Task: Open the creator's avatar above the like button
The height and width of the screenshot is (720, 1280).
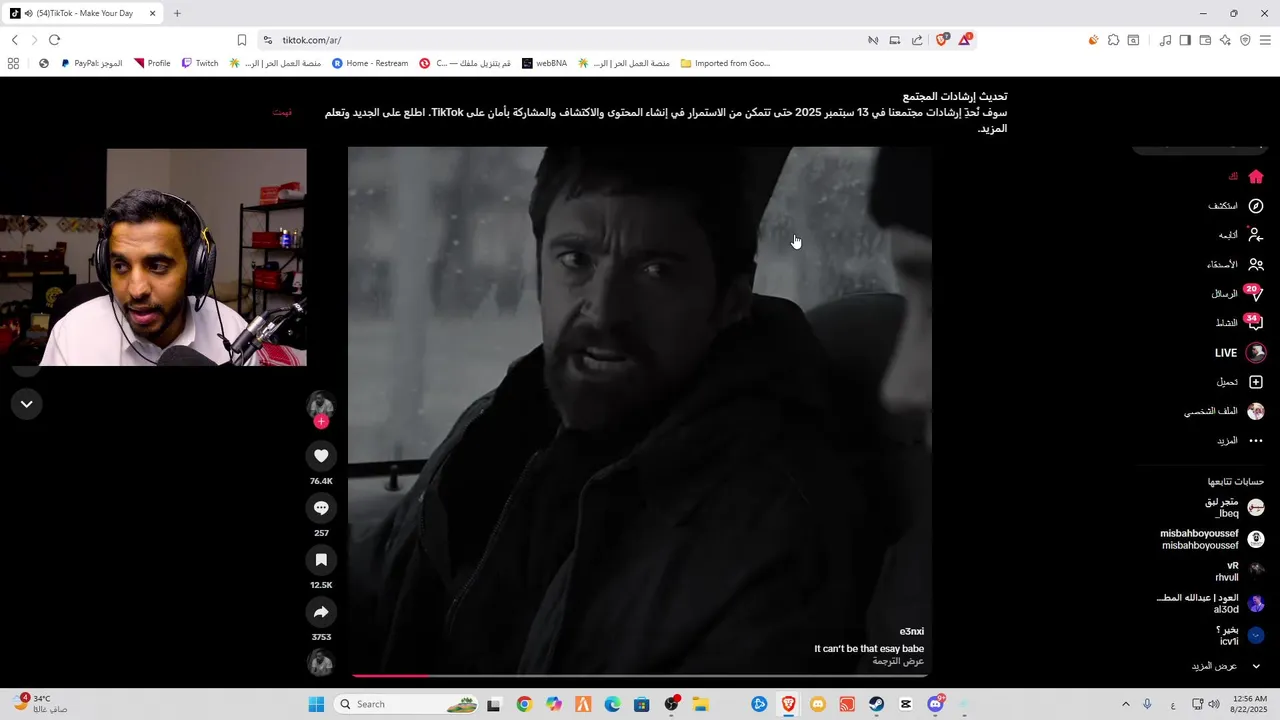Action: (x=321, y=404)
